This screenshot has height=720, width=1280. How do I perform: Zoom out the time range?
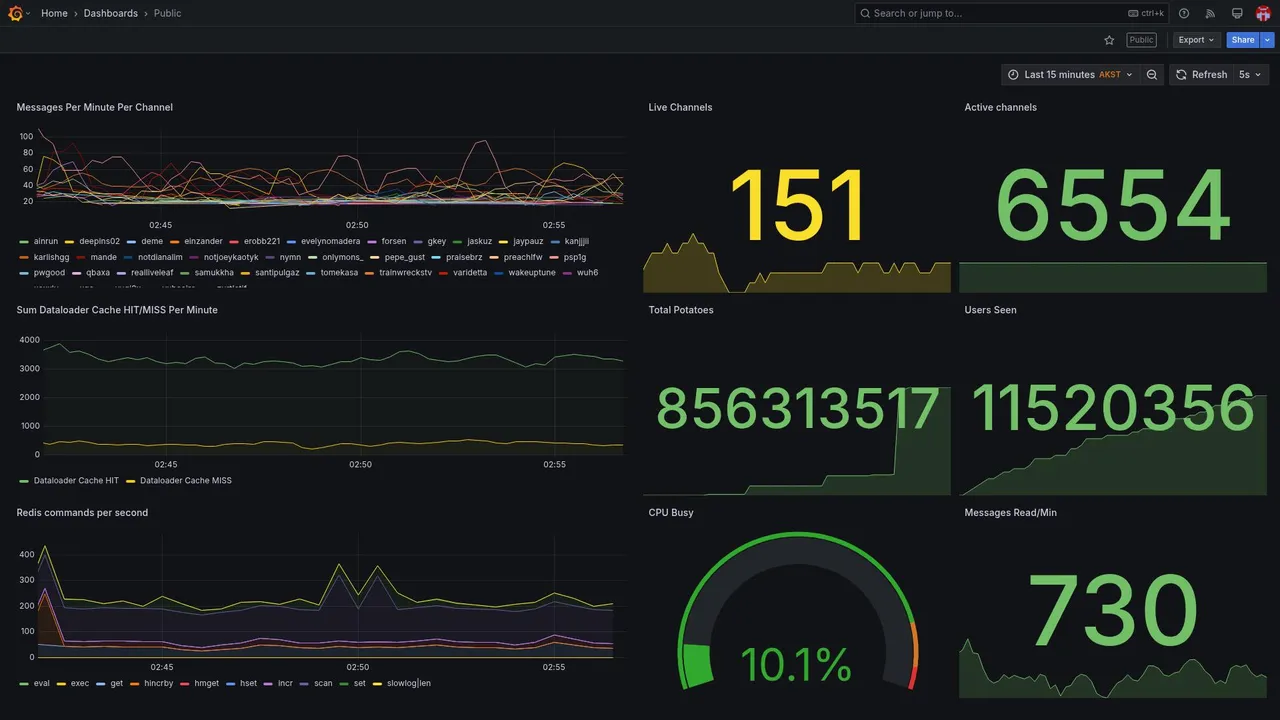coord(1152,75)
